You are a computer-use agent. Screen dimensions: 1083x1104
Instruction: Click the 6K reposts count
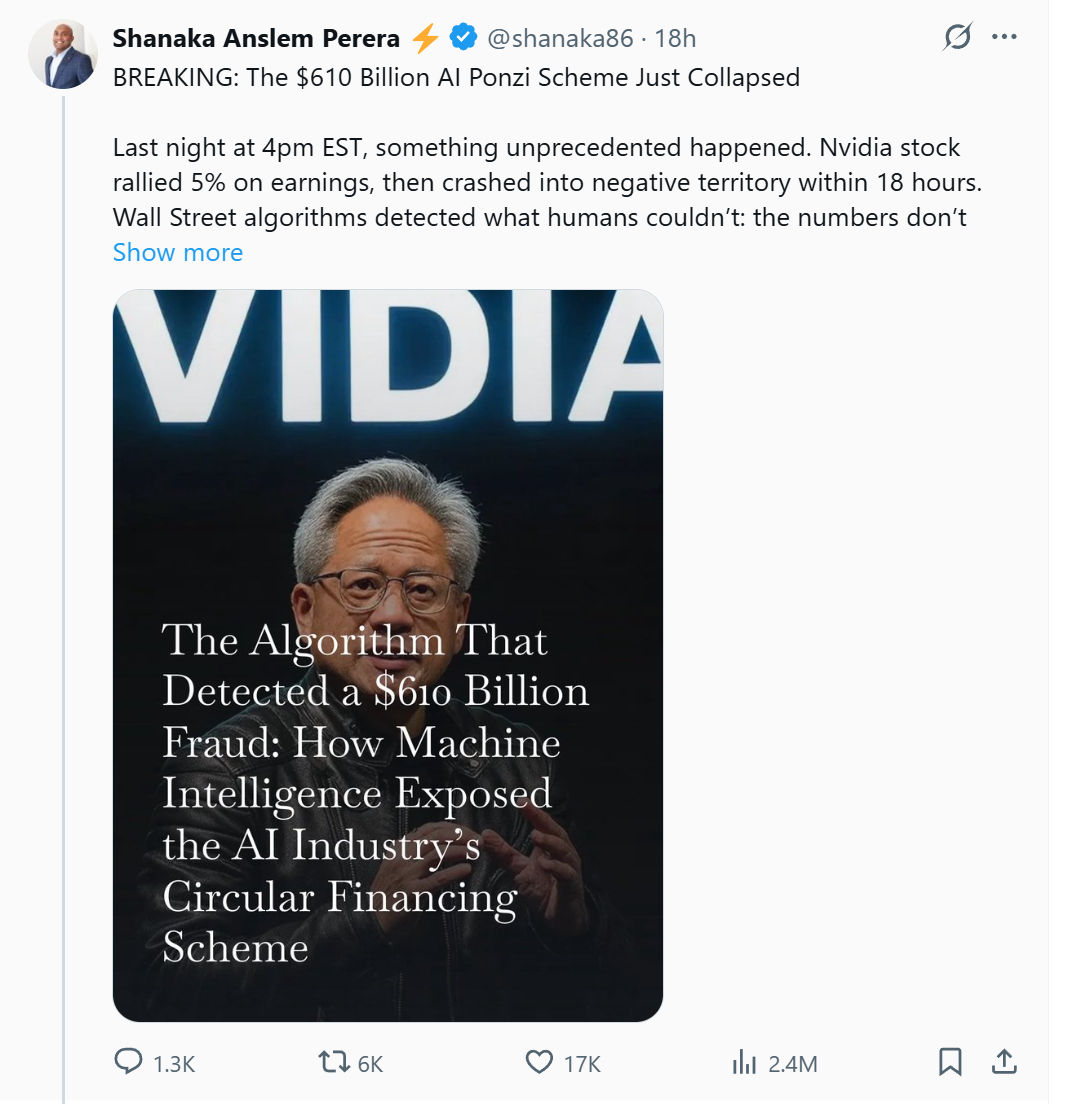point(370,1064)
